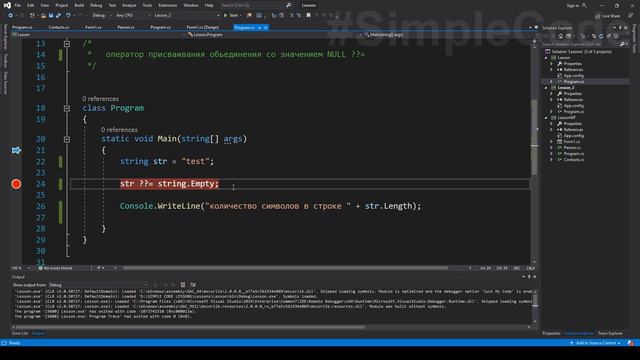Click the 0 references link above Main
This screenshot has width=640, height=360.
[x=119, y=130]
